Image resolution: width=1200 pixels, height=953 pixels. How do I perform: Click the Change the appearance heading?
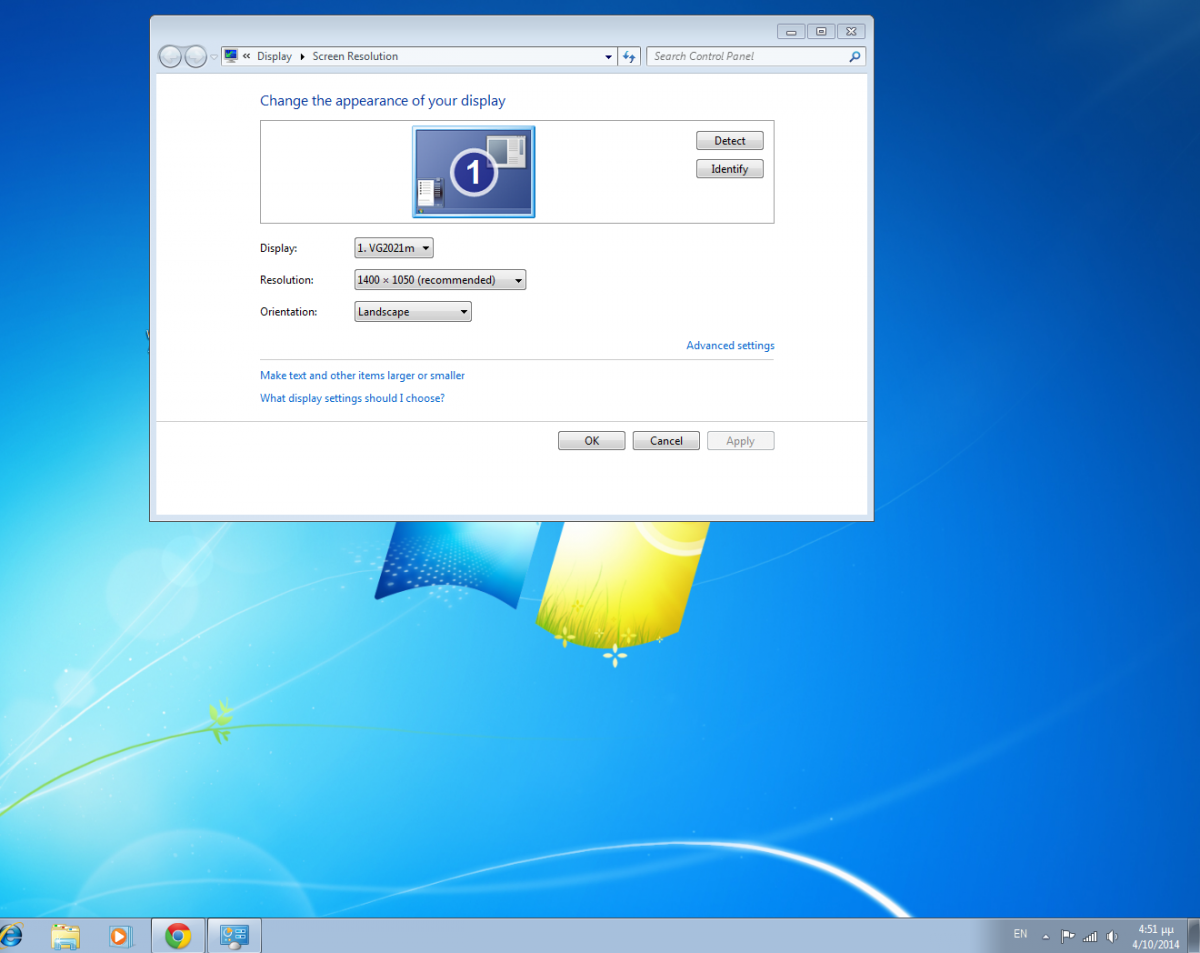(383, 101)
